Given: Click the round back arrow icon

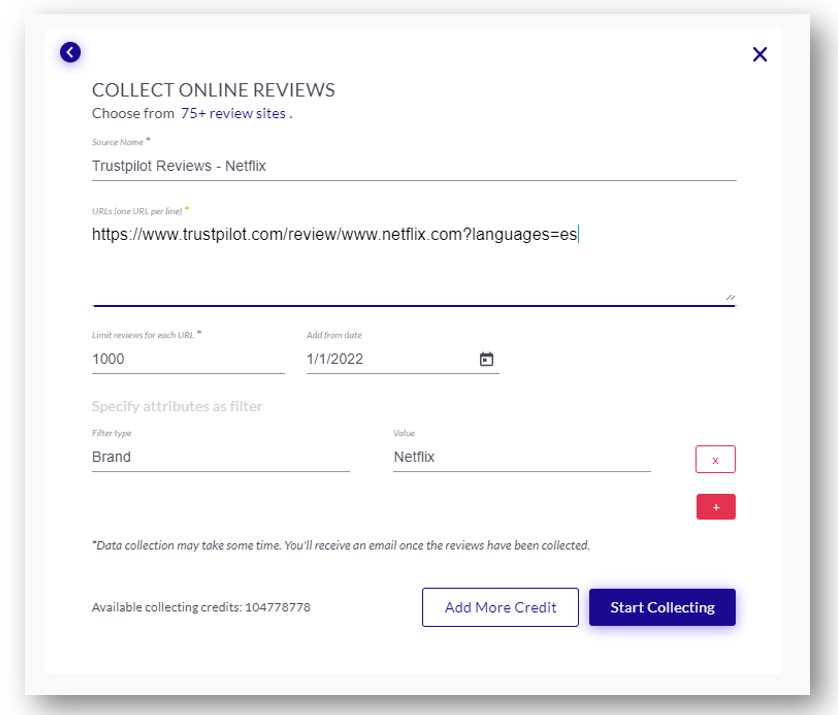Looking at the screenshot, I should pyautogui.click(x=70, y=52).
